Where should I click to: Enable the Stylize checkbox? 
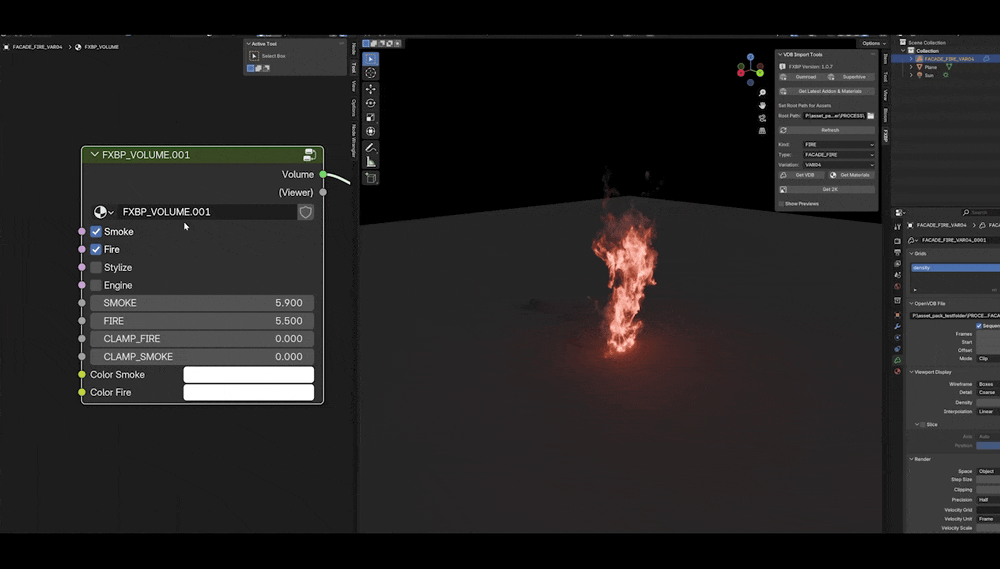coord(96,267)
